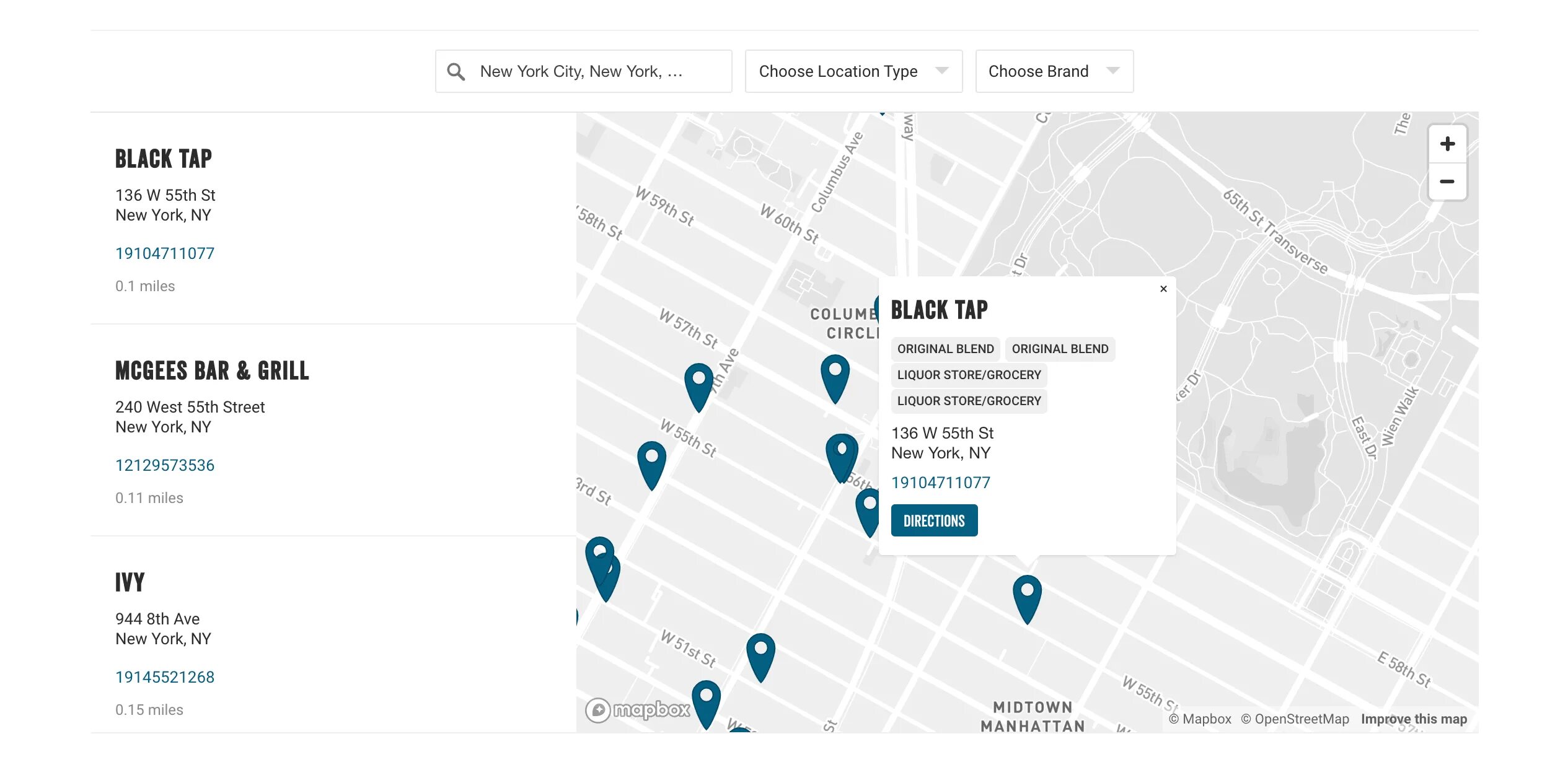Screen dimensions: 1568x757
Task: Click the map pin below the popup
Action: click(1026, 596)
